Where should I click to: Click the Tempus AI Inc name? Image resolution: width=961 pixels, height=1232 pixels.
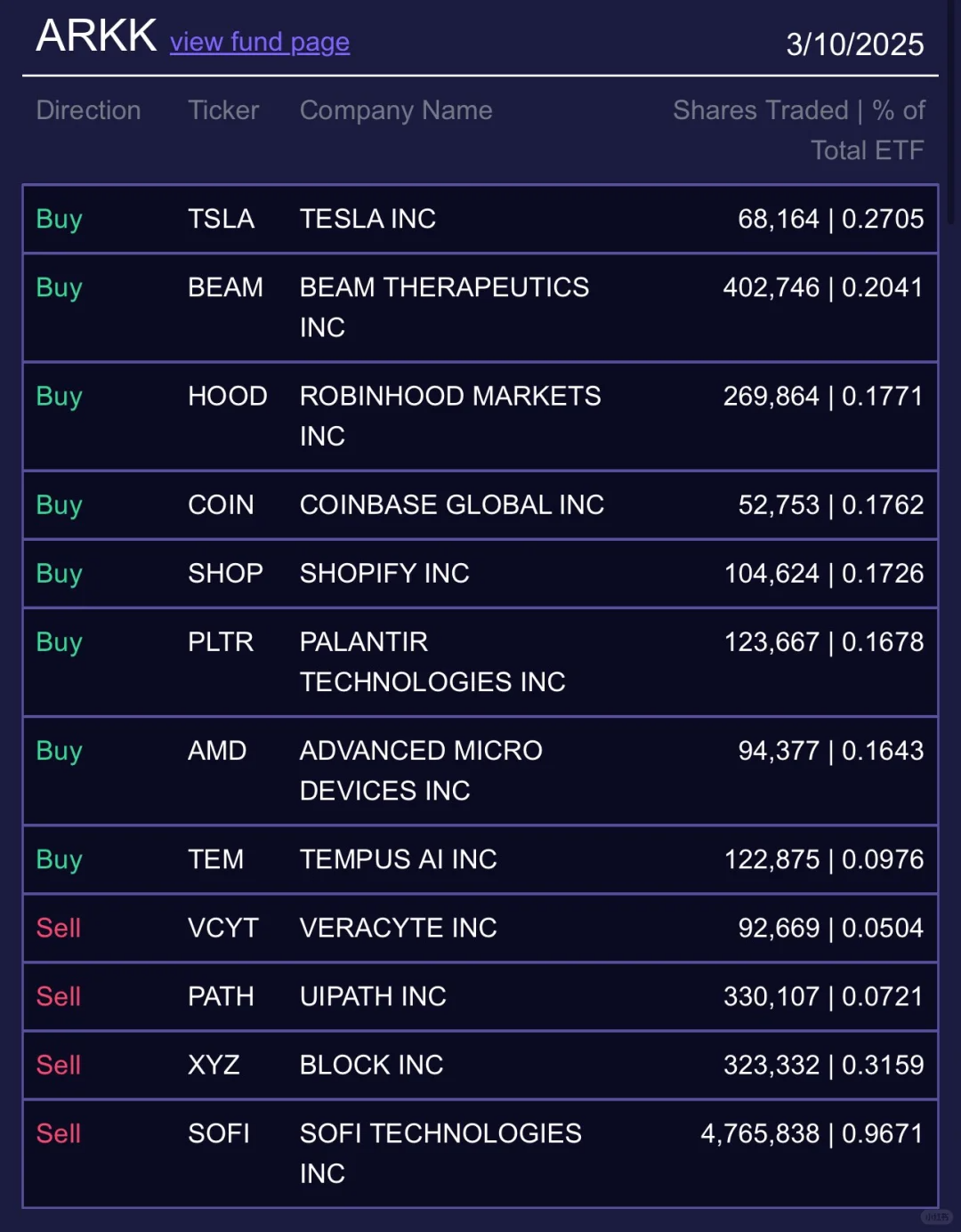click(x=398, y=859)
